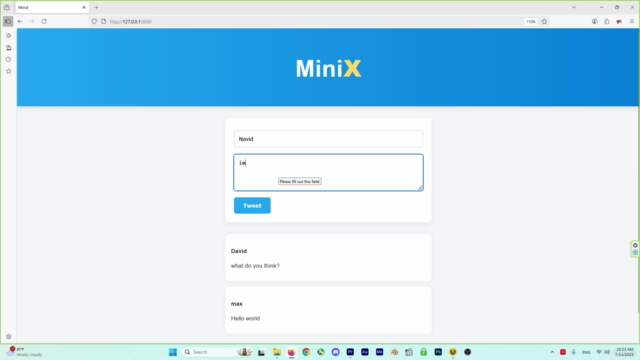
Task: Submit with the Tweet button
Action: point(252,205)
